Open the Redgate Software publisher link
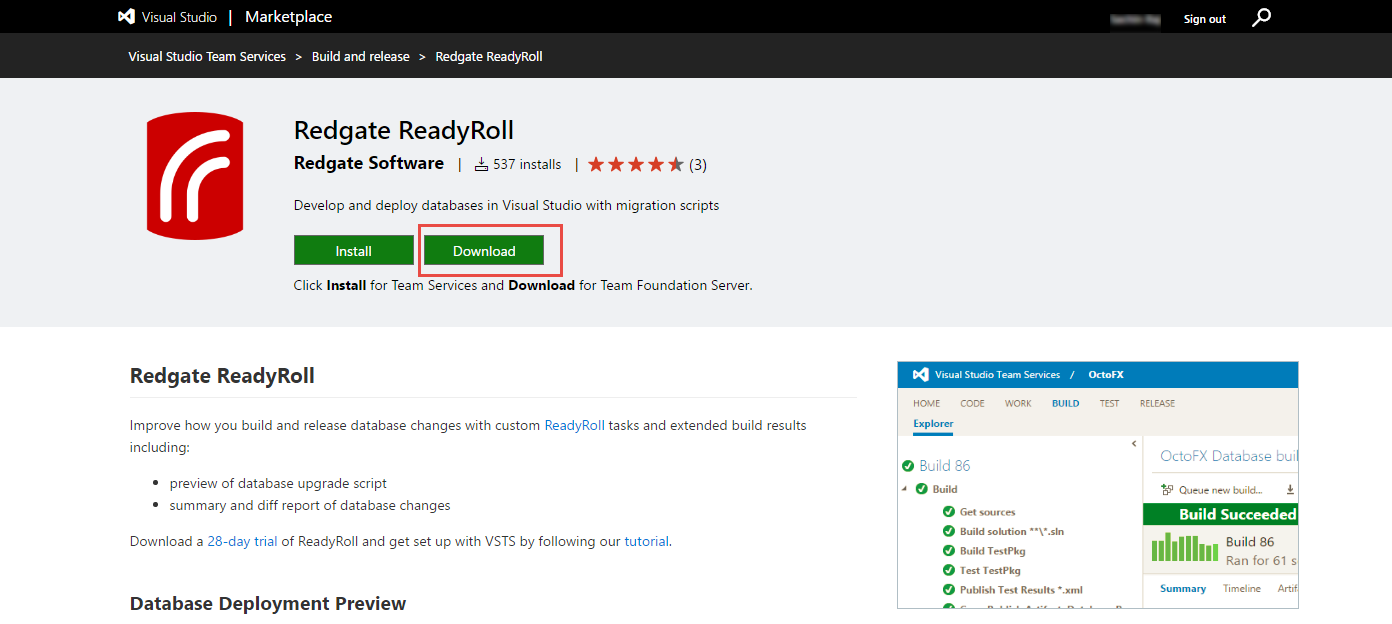Screen dimensions: 1392x624 click(x=369, y=163)
